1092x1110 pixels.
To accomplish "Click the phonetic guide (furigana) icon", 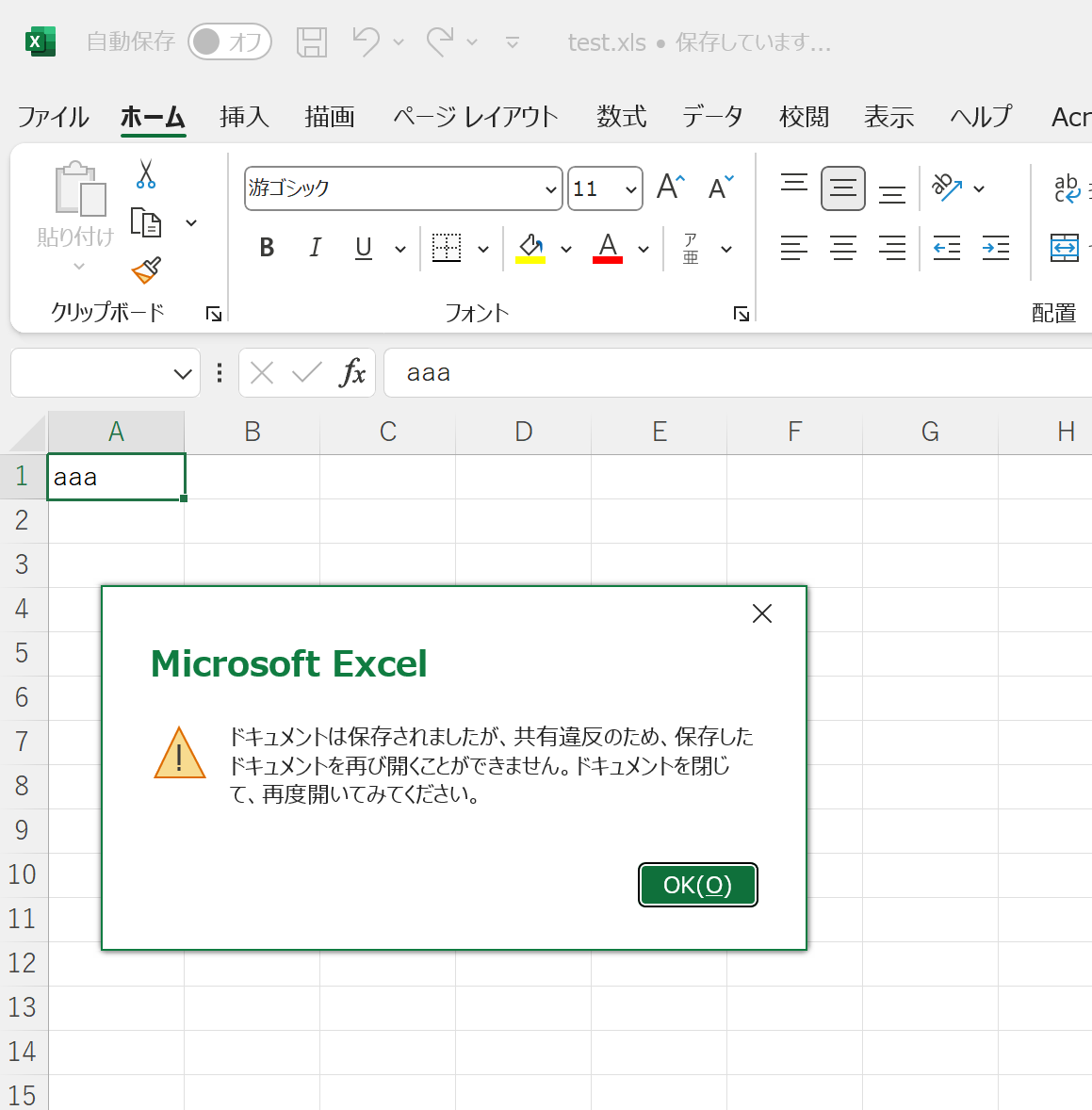I will (x=691, y=249).
